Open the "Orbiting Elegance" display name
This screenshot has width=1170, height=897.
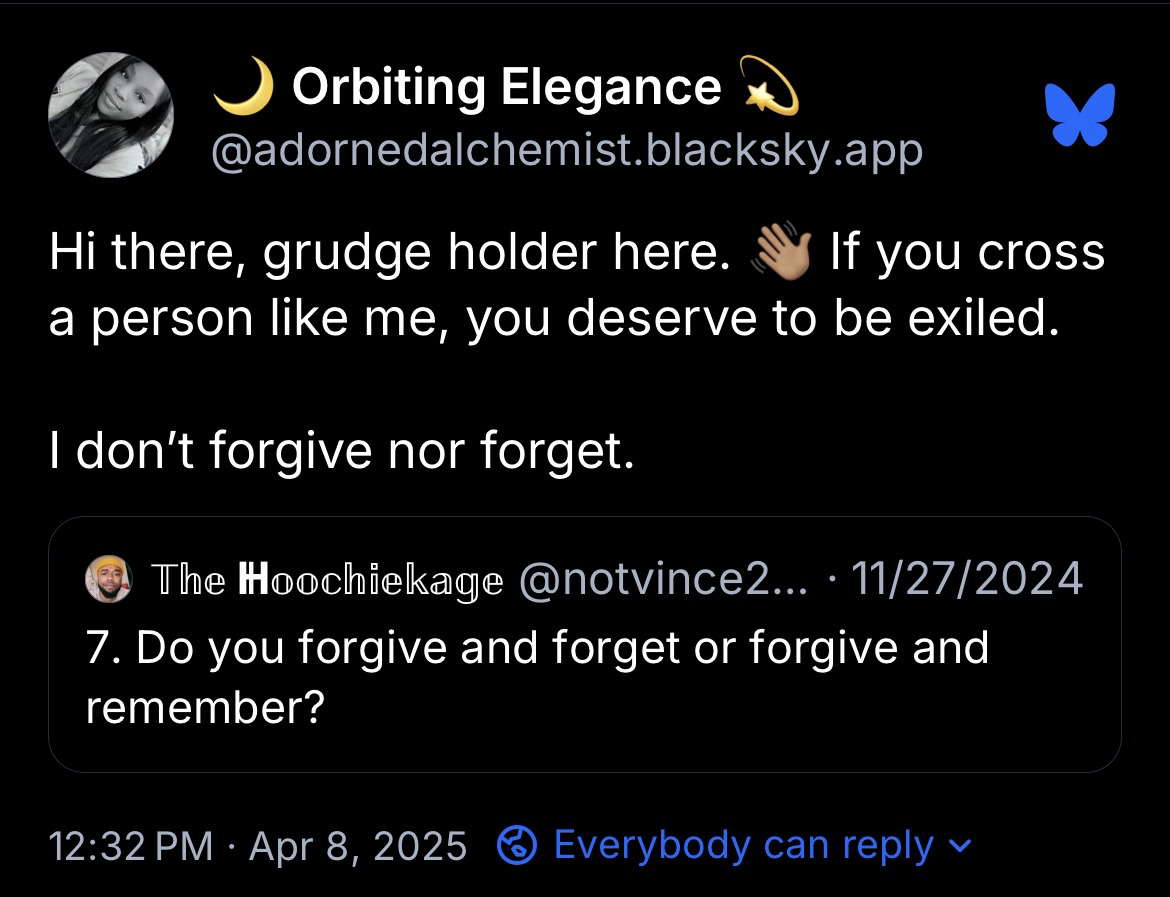pyautogui.click(x=506, y=88)
